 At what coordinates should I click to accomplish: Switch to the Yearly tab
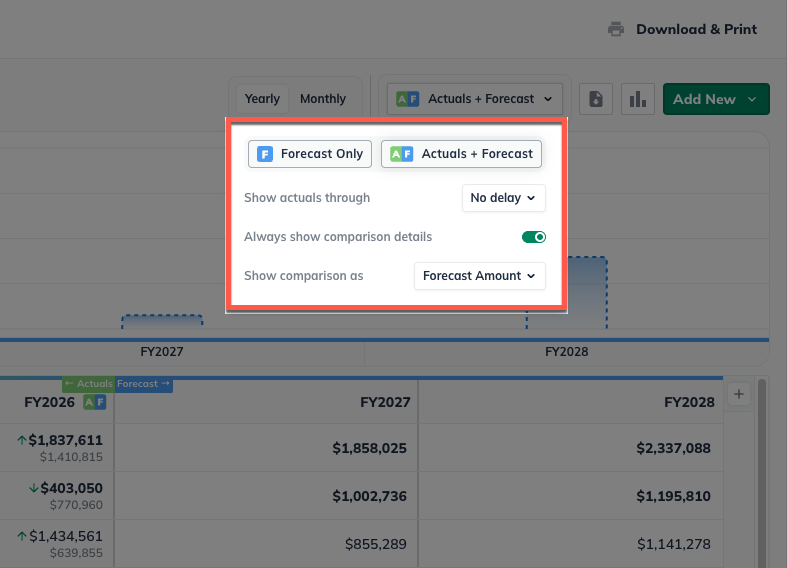click(262, 99)
